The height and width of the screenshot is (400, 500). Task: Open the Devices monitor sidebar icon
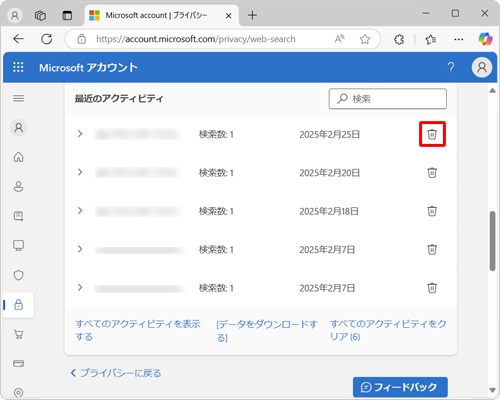click(19, 246)
